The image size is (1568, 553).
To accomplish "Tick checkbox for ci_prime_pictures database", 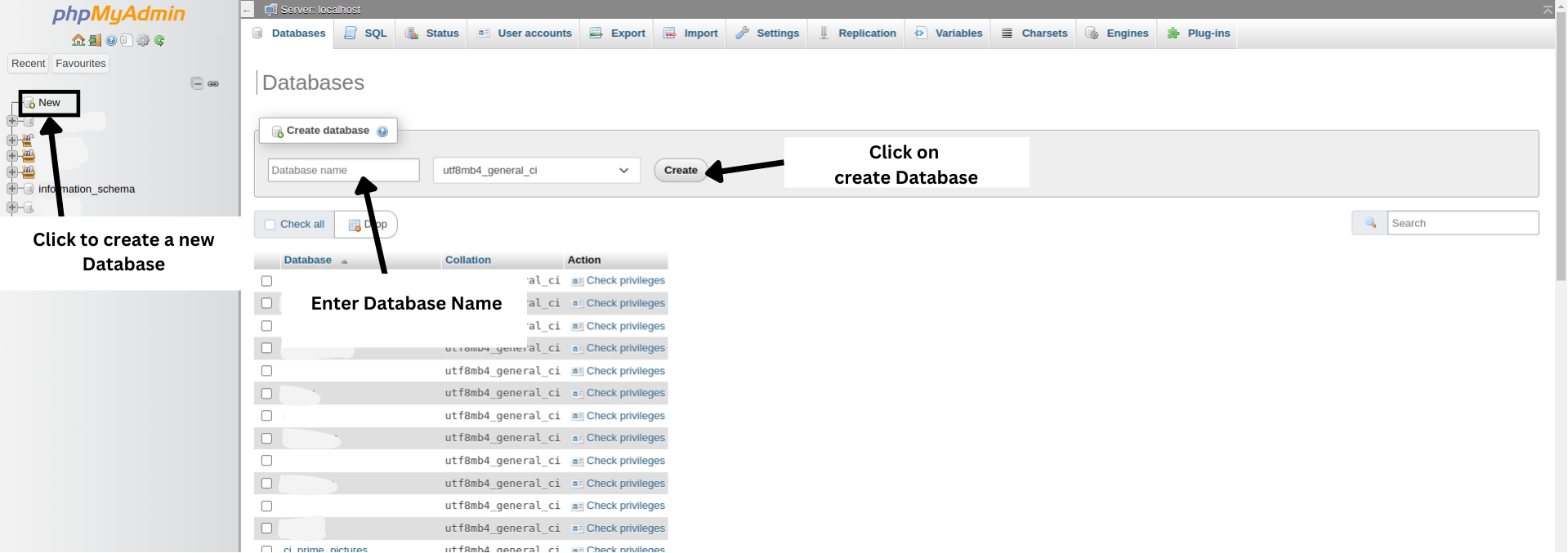I will (x=266, y=549).
